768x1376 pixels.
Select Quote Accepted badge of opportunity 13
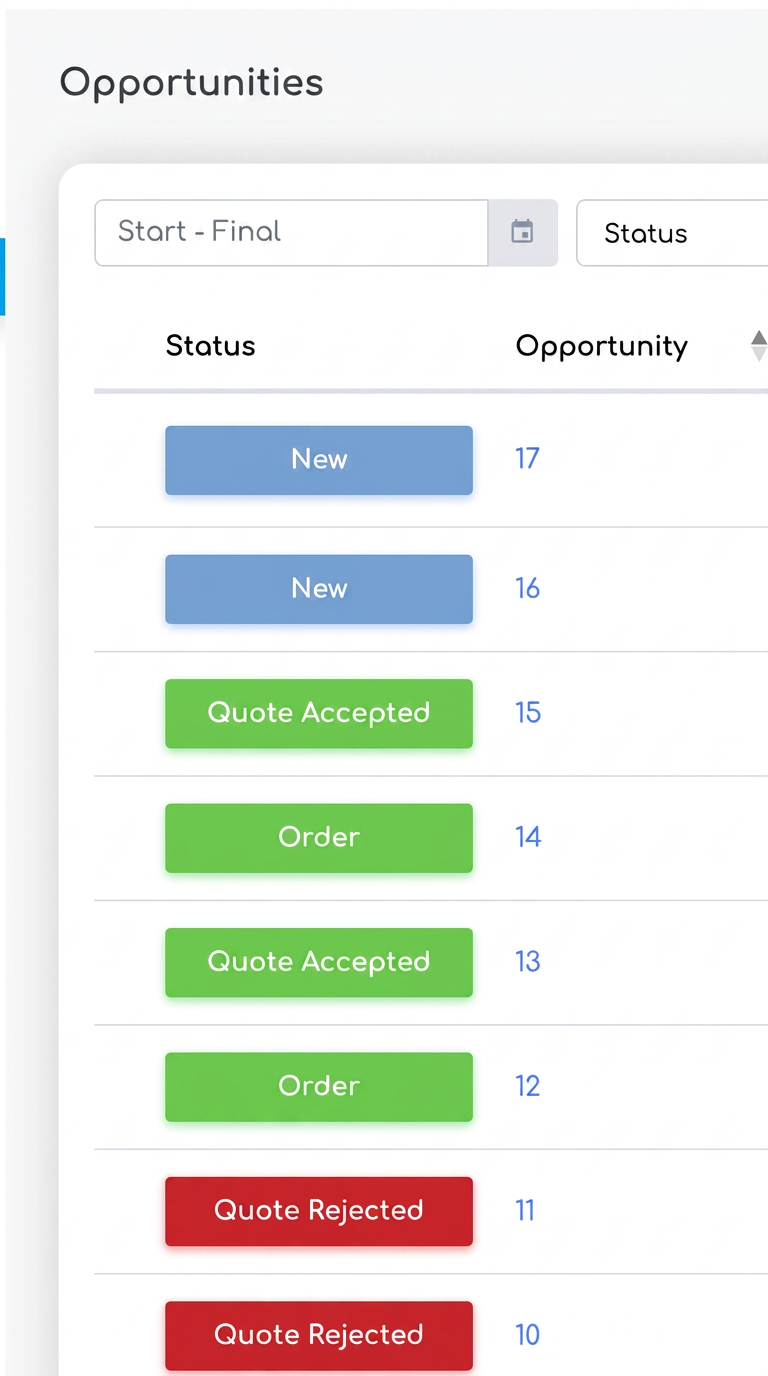click(319, 963)
